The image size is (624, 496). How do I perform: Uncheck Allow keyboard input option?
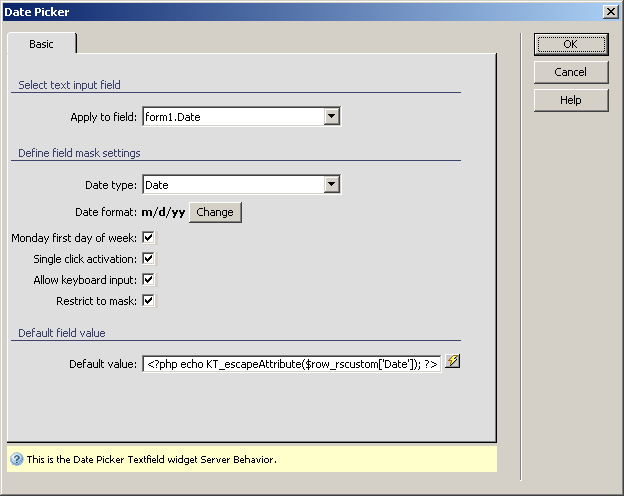click(x=148, y=280)
